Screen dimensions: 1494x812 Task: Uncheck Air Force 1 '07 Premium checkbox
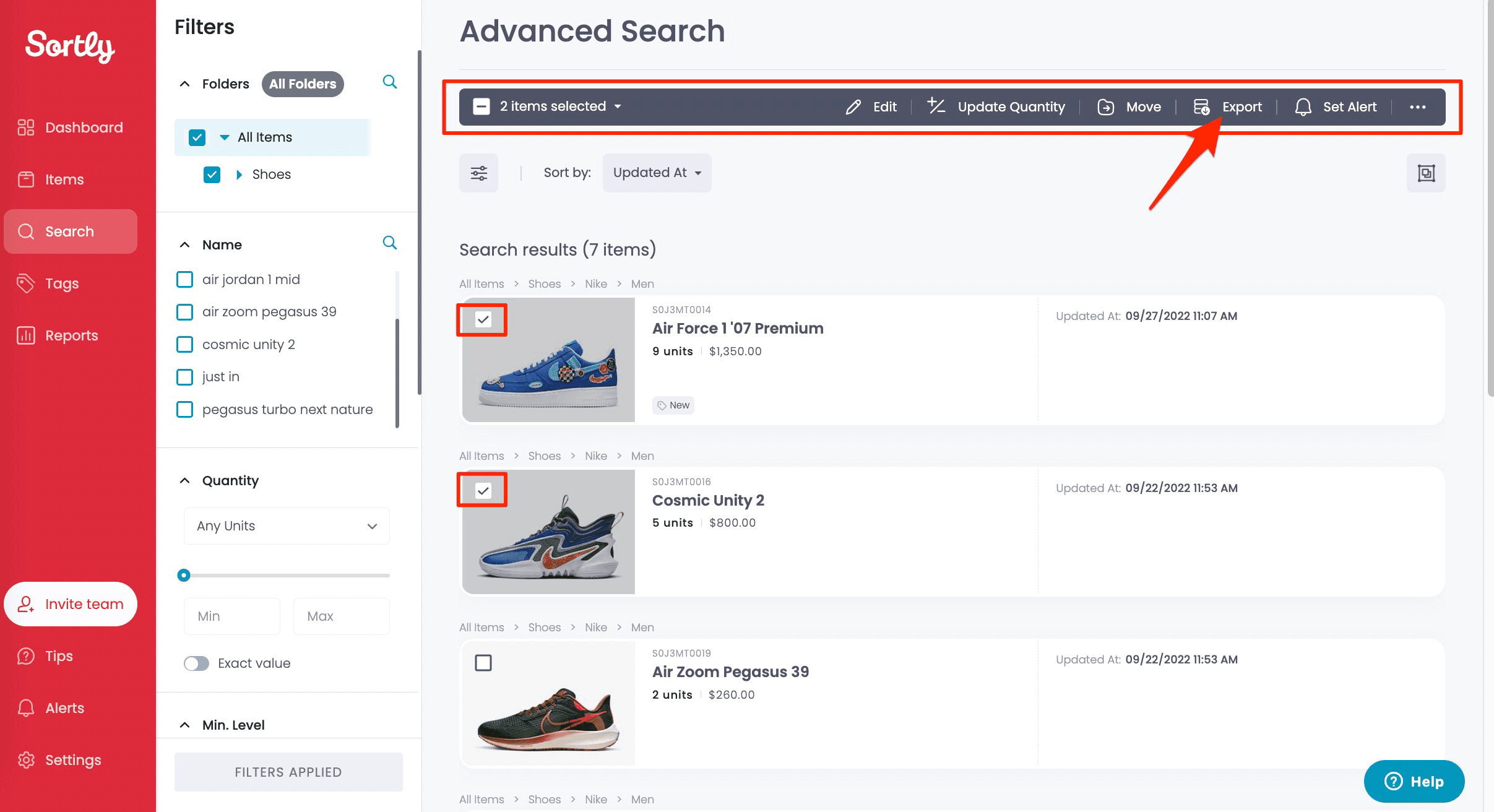pos(483,319)
